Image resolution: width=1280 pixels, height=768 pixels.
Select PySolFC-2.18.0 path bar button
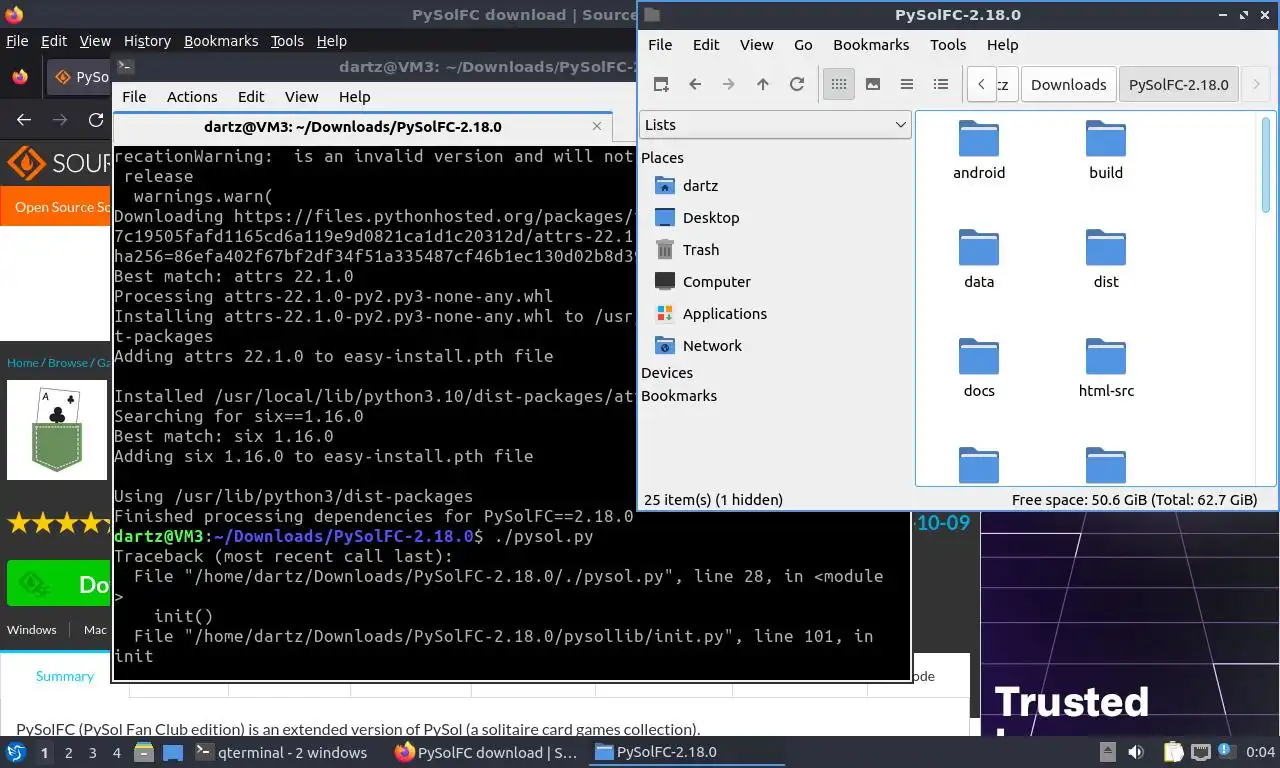click(1178, 84)
